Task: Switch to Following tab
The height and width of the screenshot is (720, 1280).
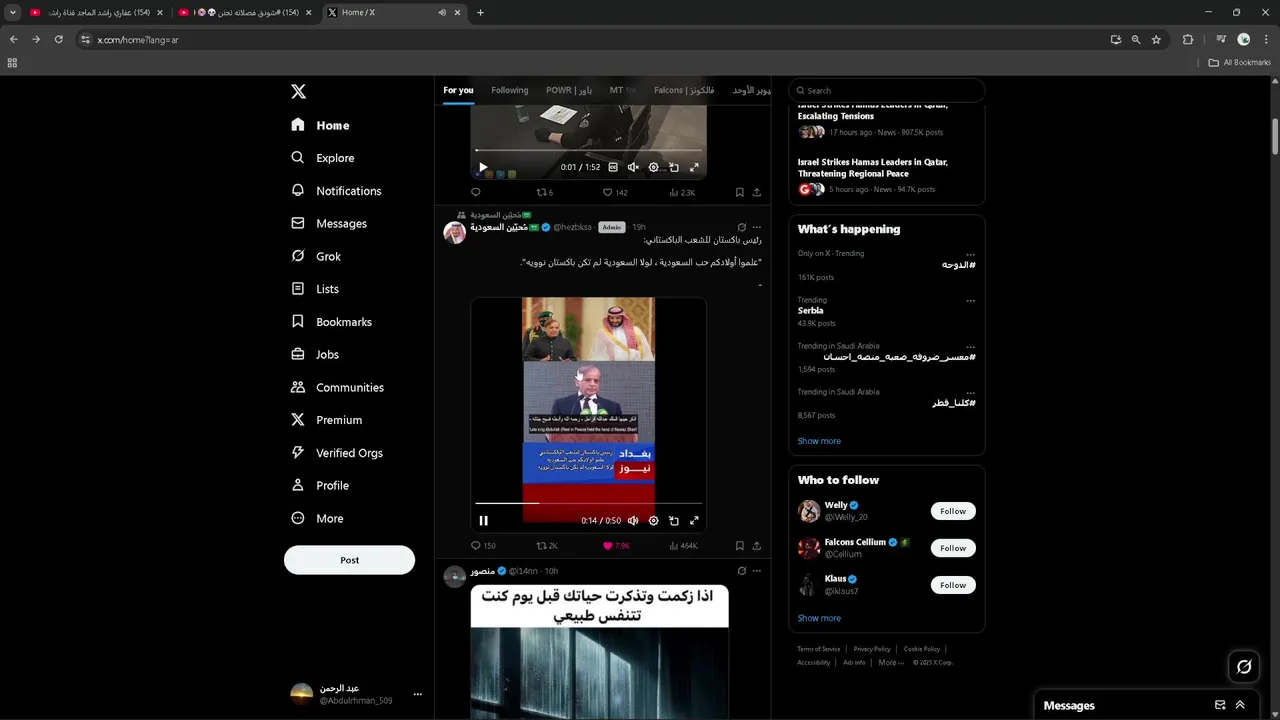Action: point(509,90)
